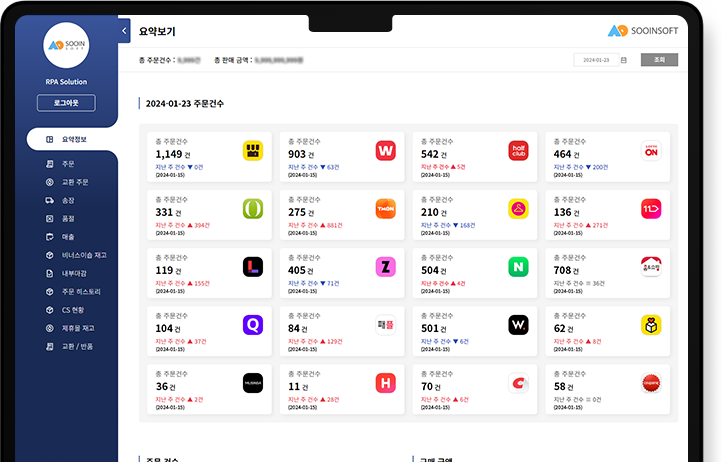Click the icon next to 매출

pos(49,237)
